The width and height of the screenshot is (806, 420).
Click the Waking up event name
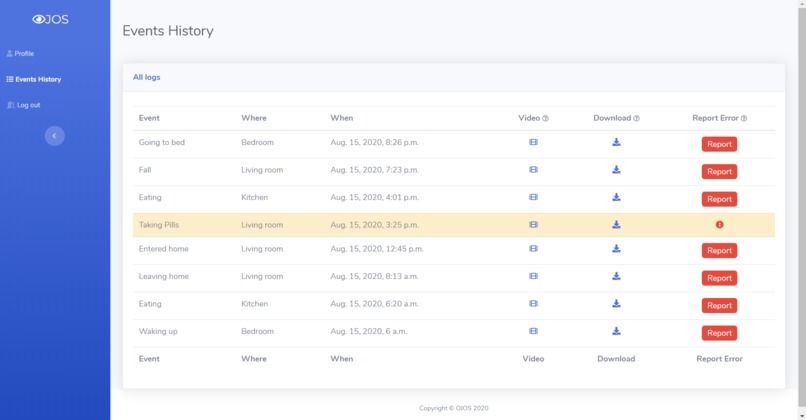158,332
